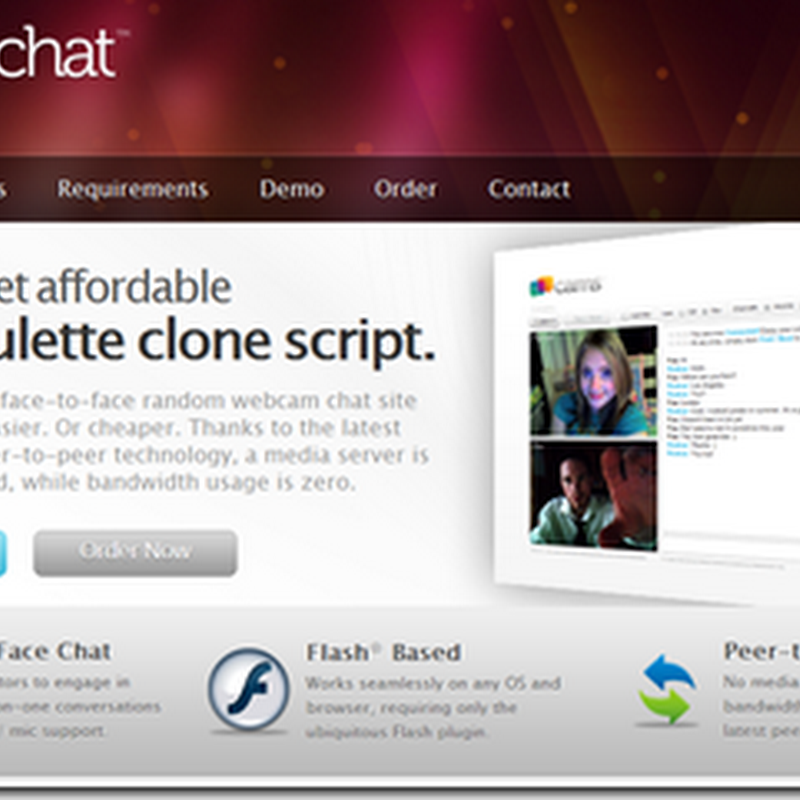The width and height of the screenshot is (800, 800).
Task: Click the webcam chat site description paragraph
Action: [x=214, y=441]
